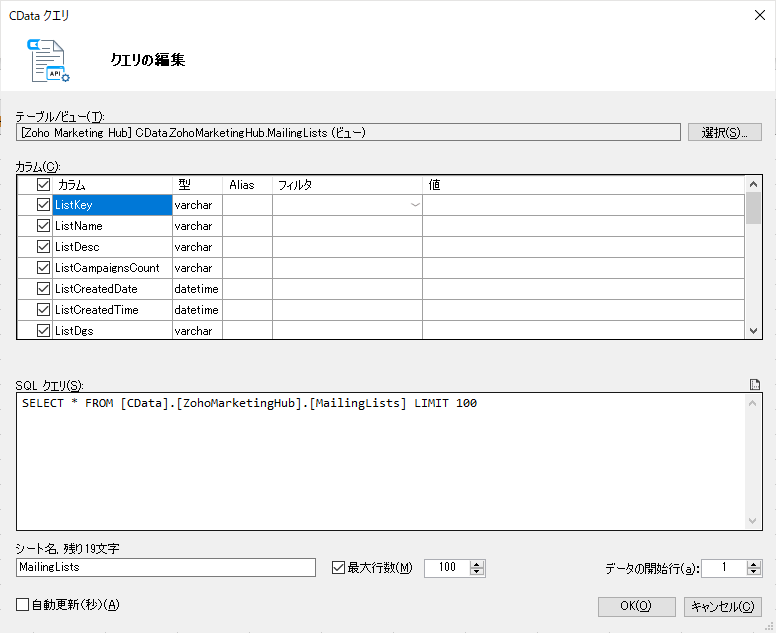The width and height of the screenshot is (776, 633).
Task: Enable the 自動更新(秒) checkbox
Action: click(22, 604)
